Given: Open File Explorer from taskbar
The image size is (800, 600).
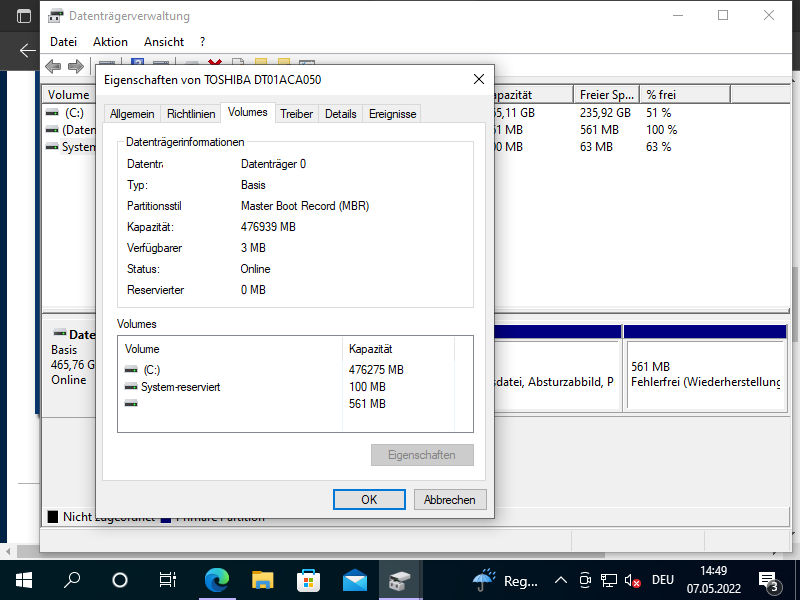Looking at the screenshot, I should coord(263,580).
